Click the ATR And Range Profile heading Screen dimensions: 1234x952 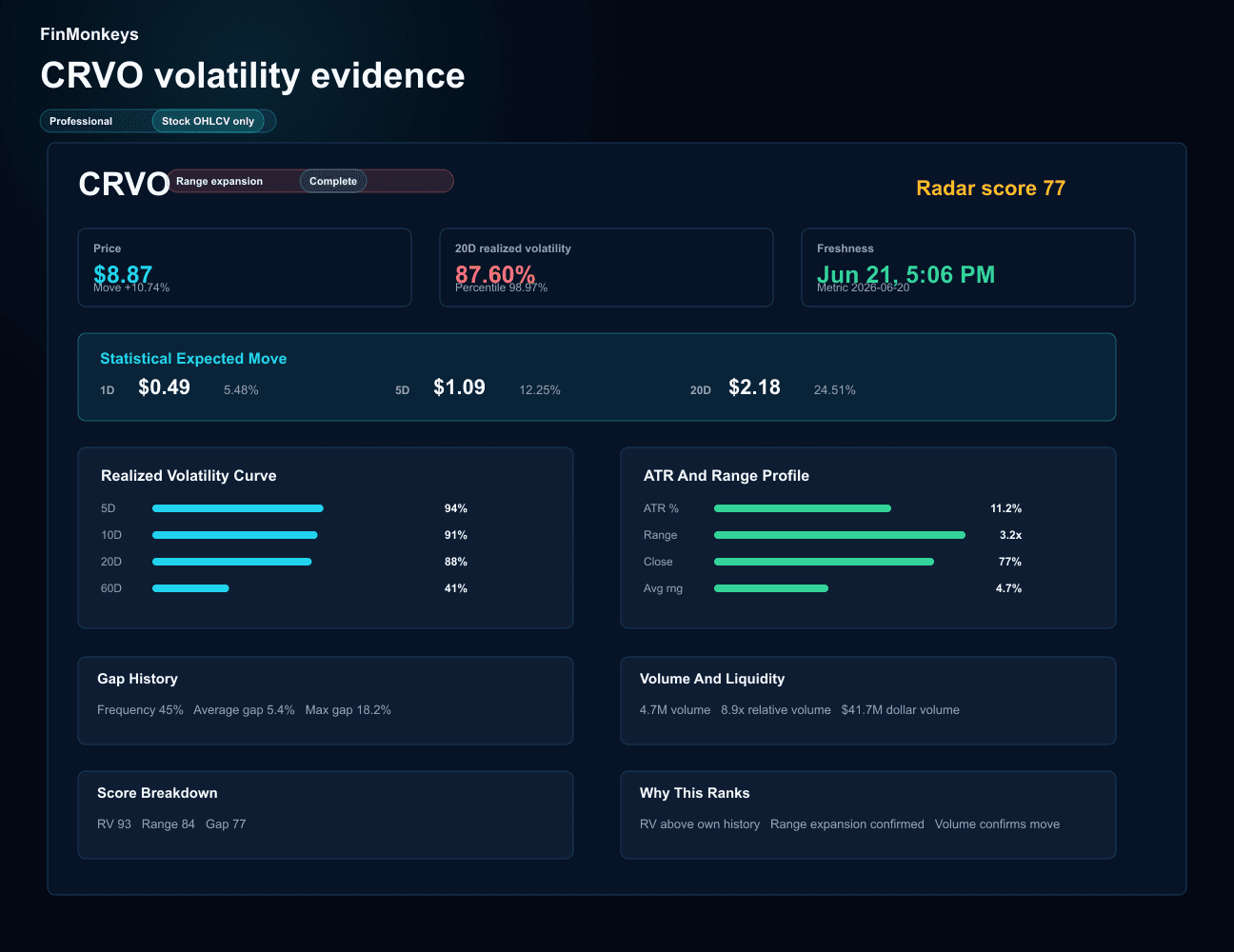tap(726, 476)
